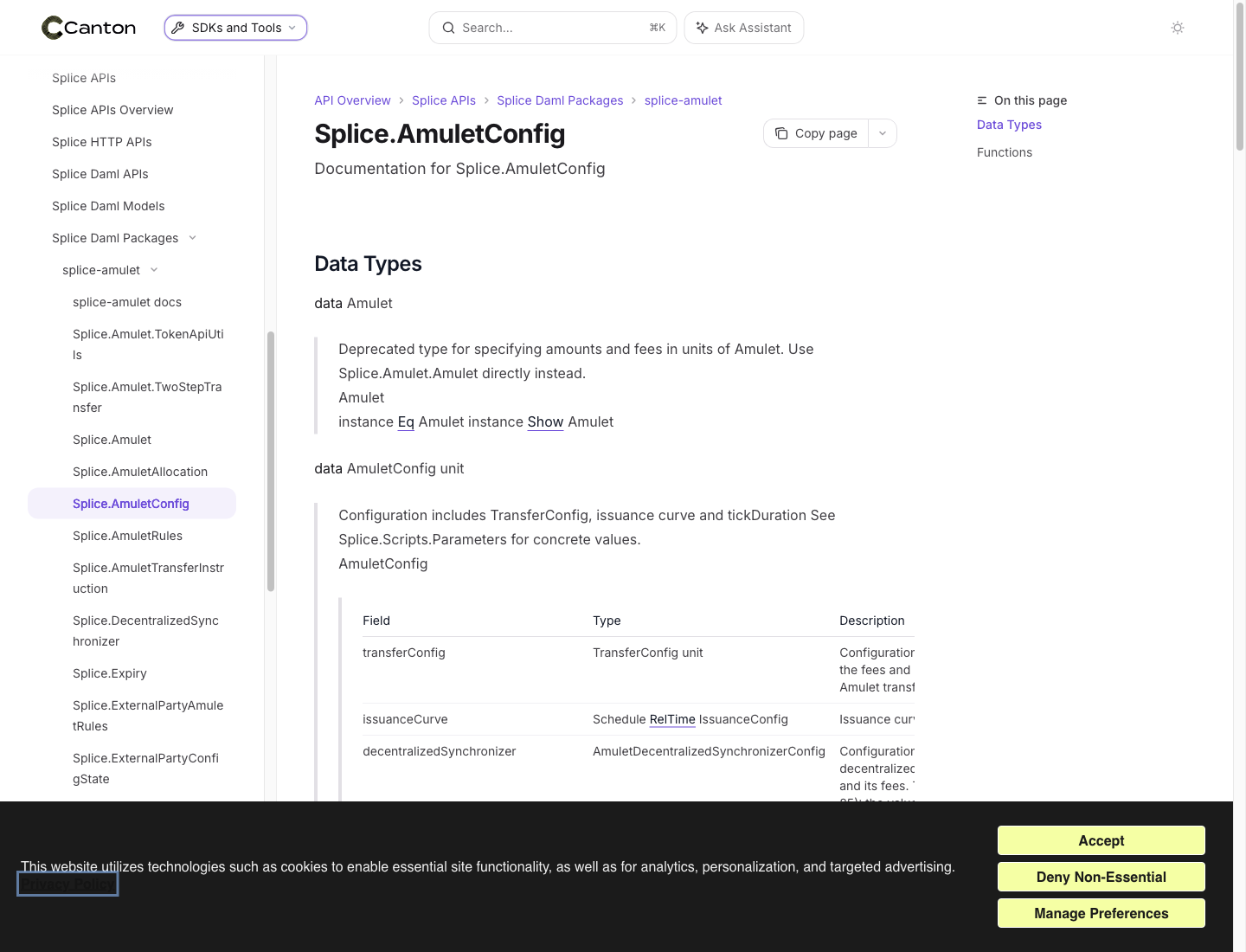Image resolution: width=1246 pixels, height=952 pixels.
Task: Toggle the light/dark theme sun icon
Action: 1178,28
